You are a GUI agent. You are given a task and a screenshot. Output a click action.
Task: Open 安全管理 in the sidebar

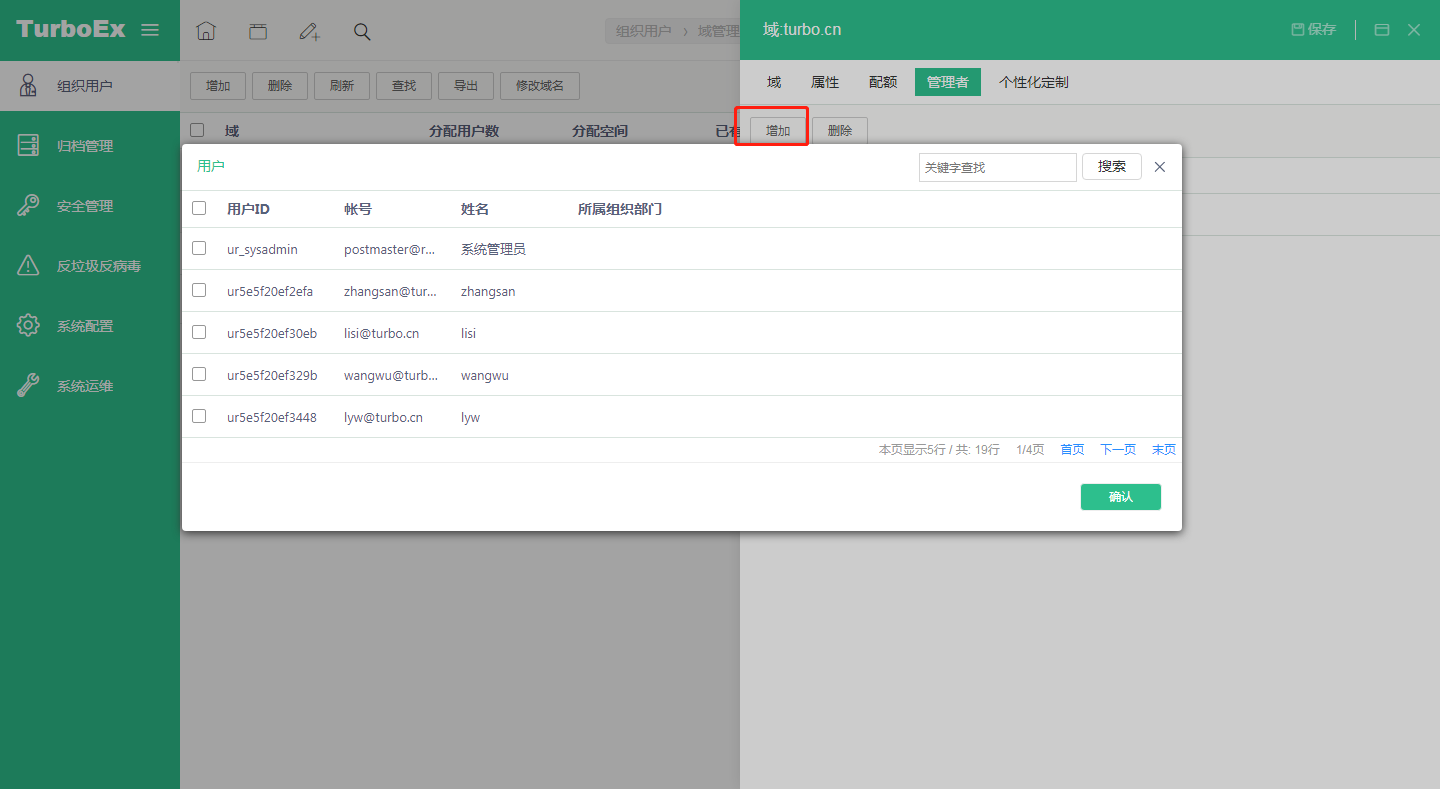[x=85, y=206]
